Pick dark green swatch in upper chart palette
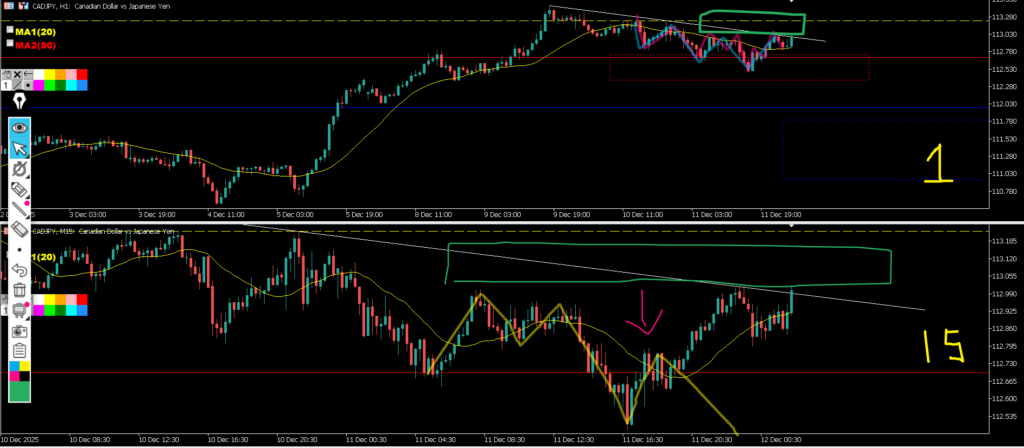1024x448 pixels. pos(61,86)
